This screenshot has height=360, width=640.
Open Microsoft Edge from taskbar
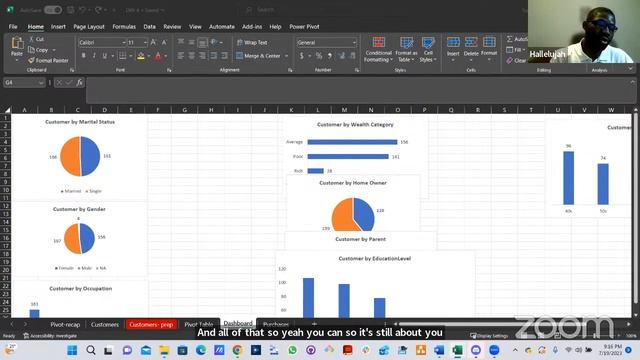(200, 350)
